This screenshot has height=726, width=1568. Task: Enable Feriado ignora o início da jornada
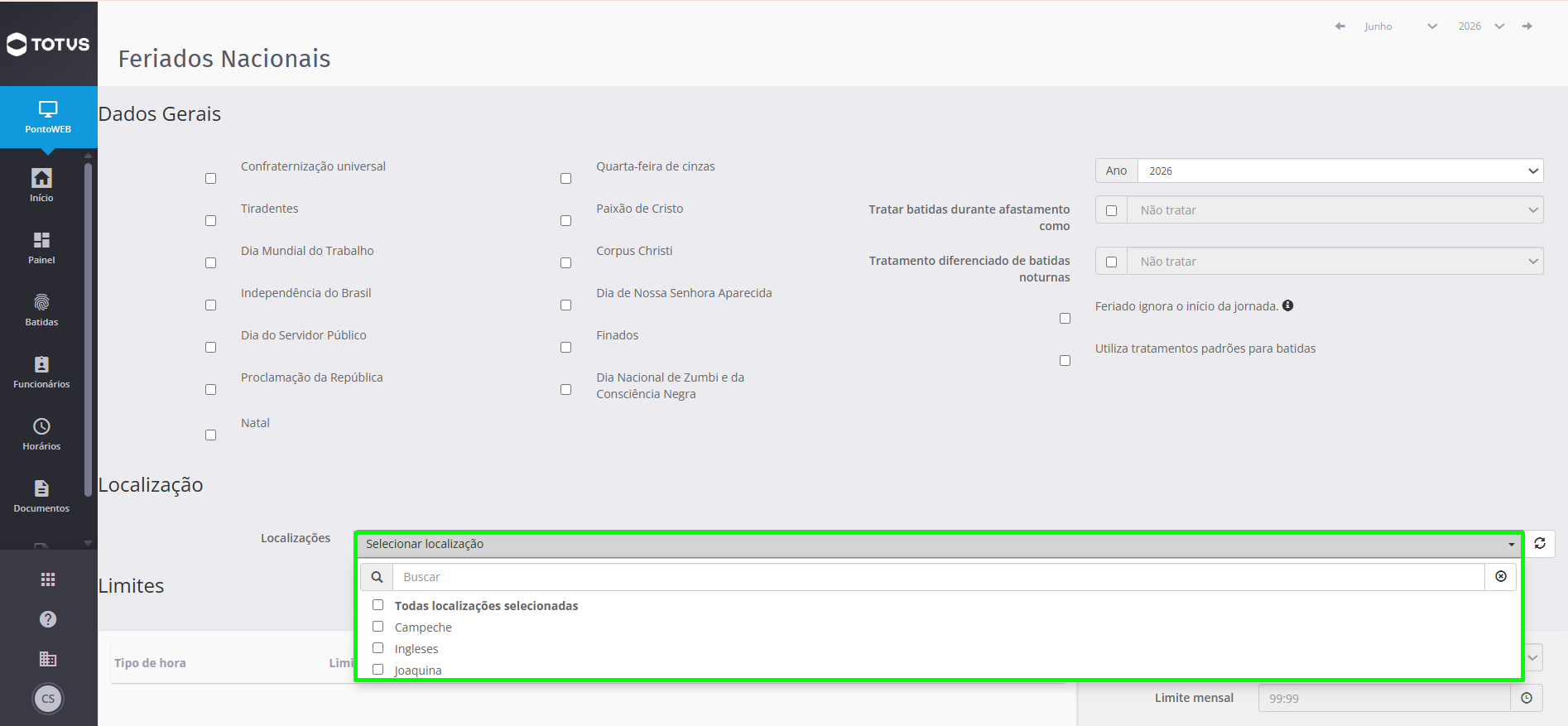[1065, 318]
